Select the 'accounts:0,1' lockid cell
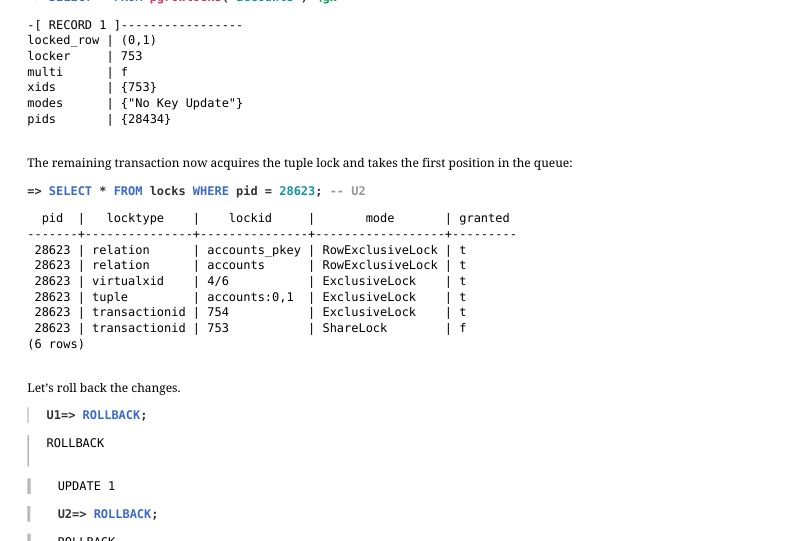808x541 pixels. [x=250, y=297]
